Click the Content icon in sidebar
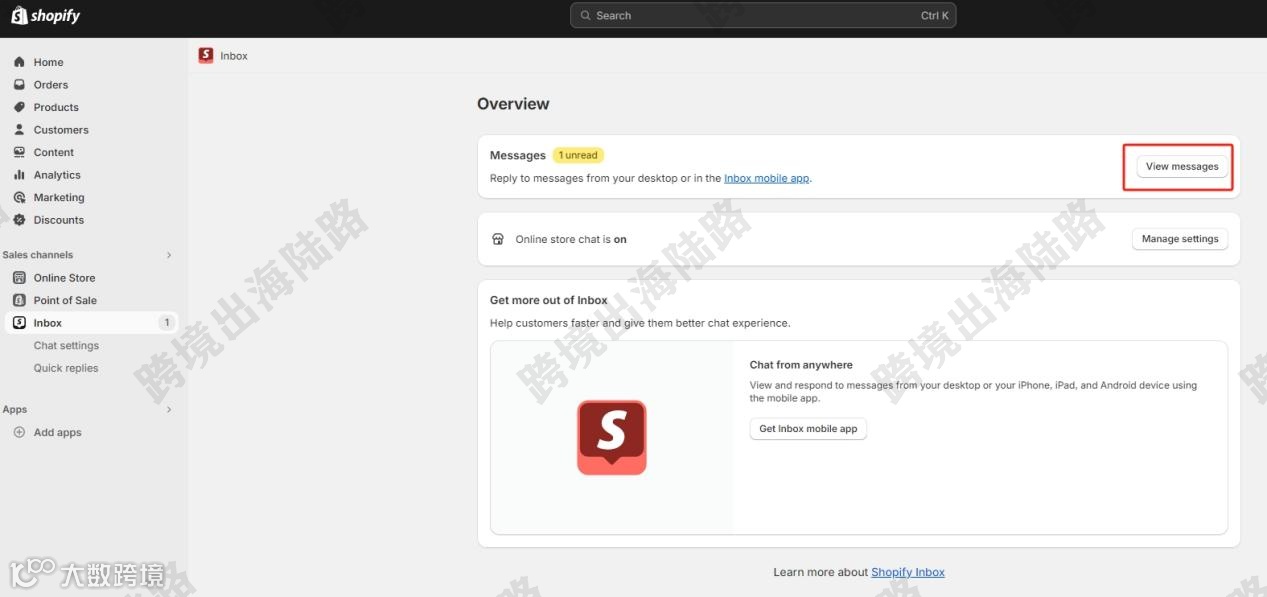Image resolution: width=1267 pixels, height=597 pixels. point(19,152)
